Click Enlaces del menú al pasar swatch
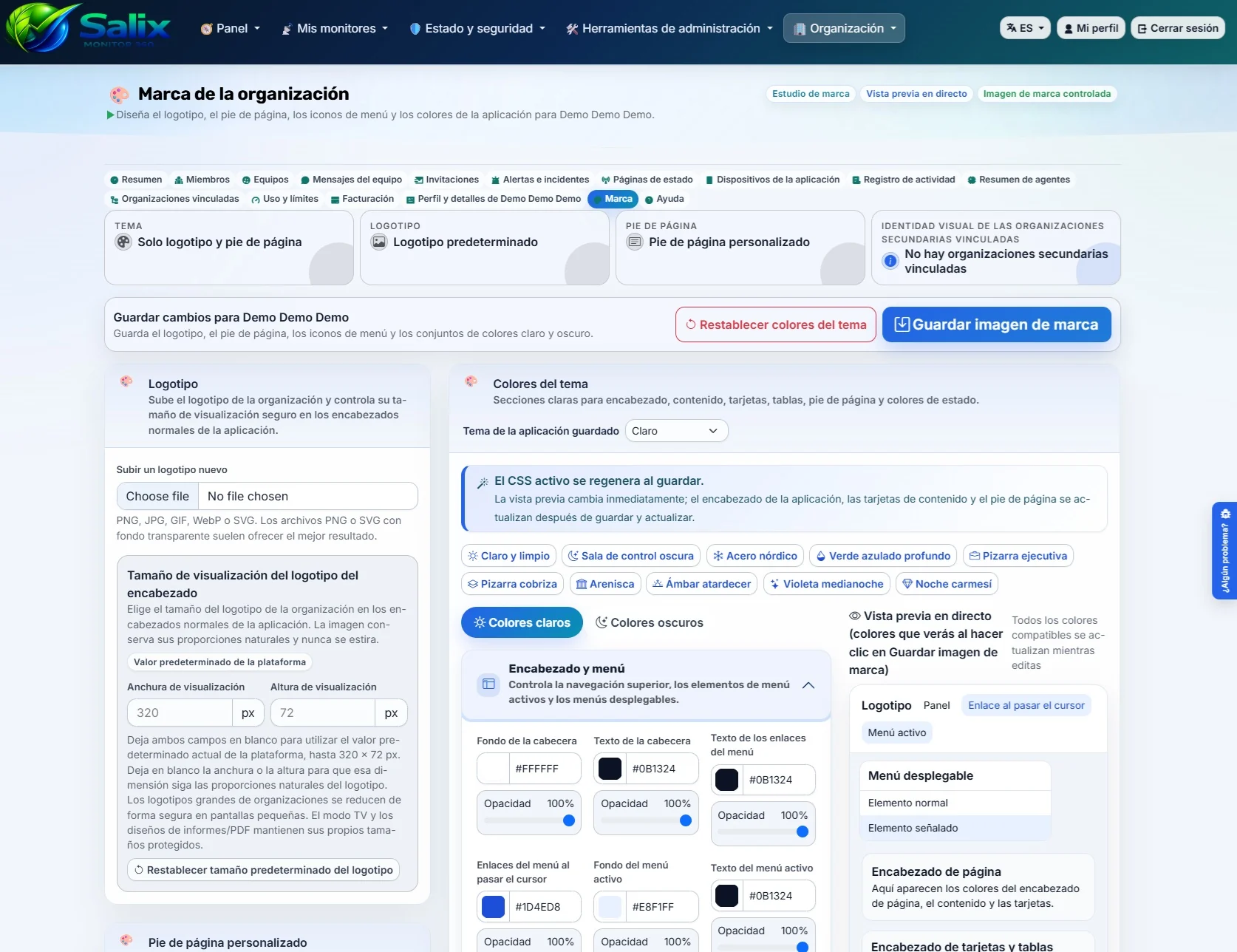The height and width of the screenshot is (952, 1237). pos(493,907)
